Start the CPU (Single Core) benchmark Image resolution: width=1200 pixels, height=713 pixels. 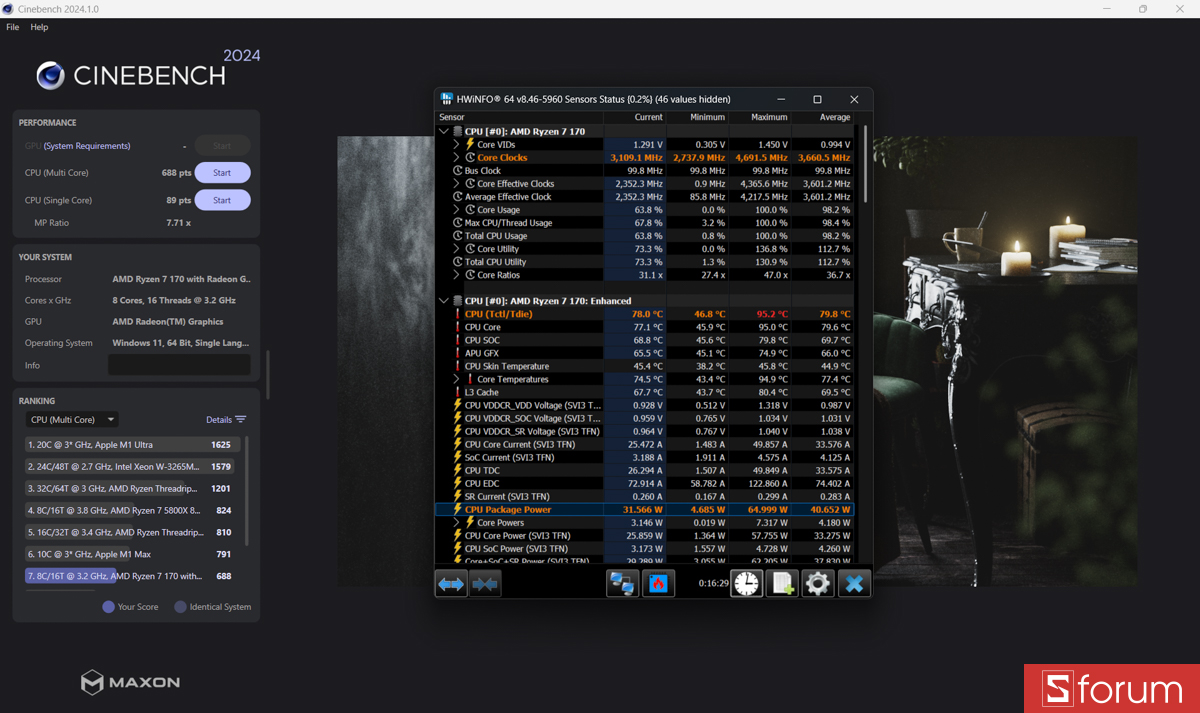[222, 200]
